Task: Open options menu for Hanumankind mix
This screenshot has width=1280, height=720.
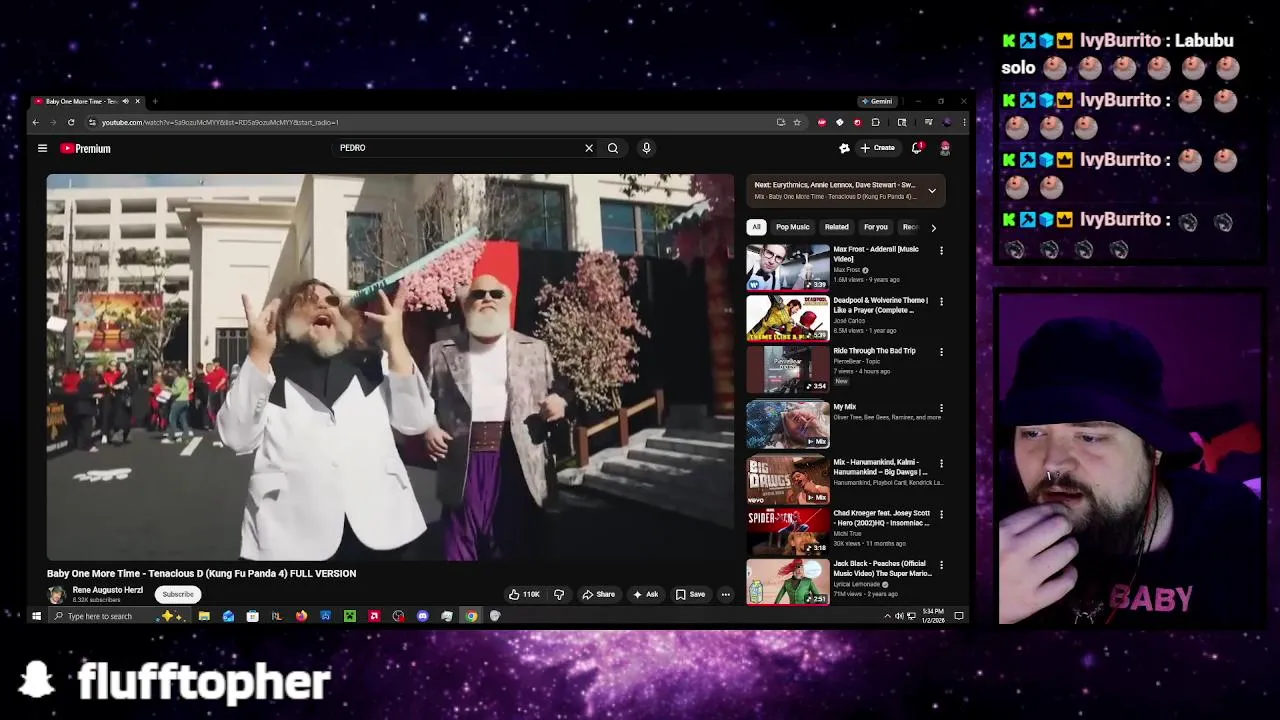Action: coord(941,464)
